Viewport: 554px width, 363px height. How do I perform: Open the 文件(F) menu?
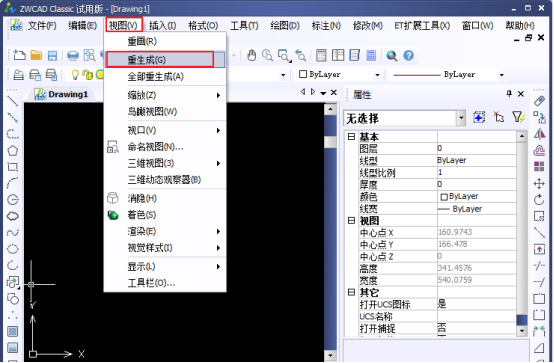pyautogui.click(x=42, y=25)
